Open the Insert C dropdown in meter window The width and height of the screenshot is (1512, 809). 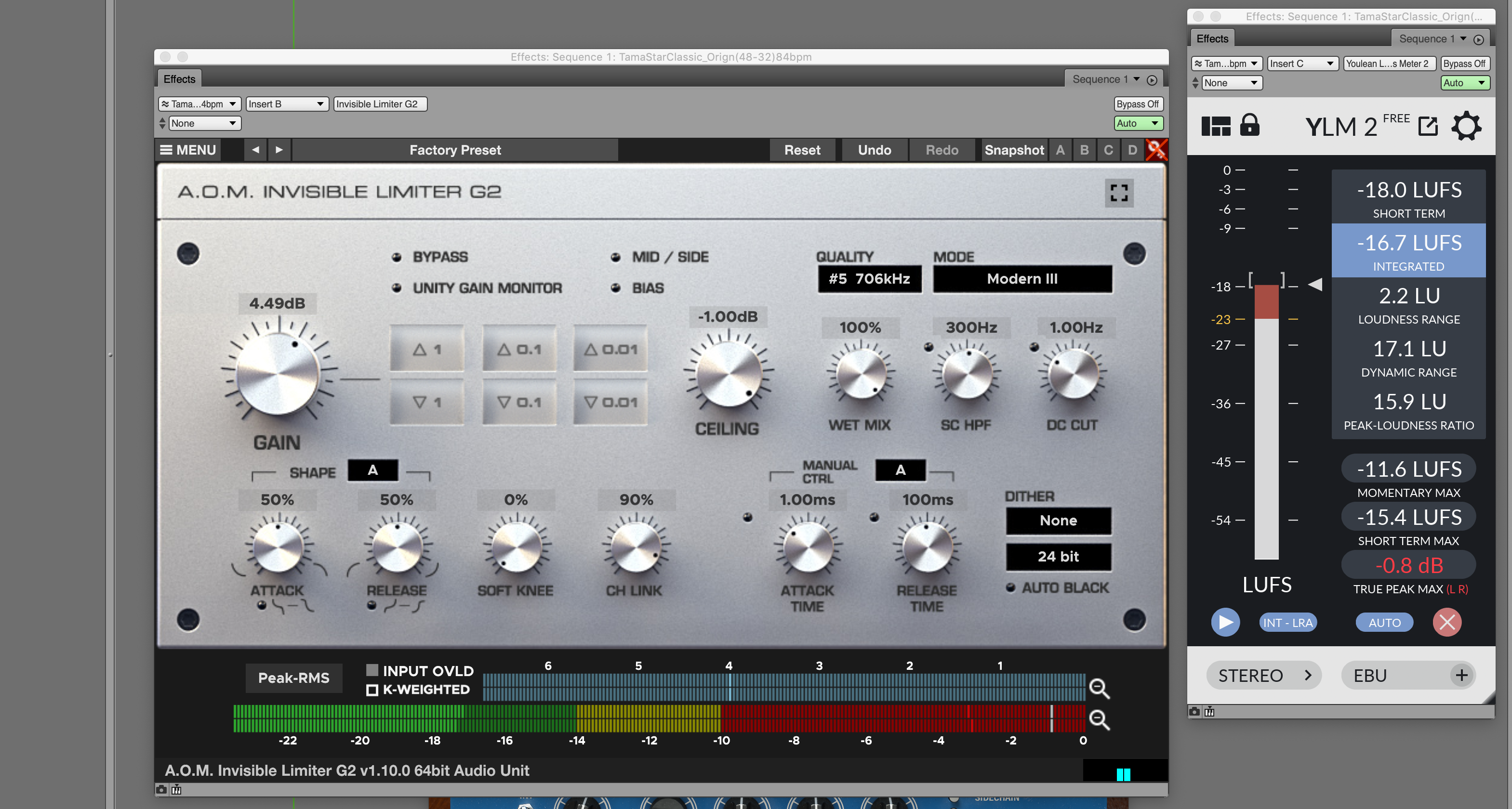pyautogui.click(x=1302, y=64)
